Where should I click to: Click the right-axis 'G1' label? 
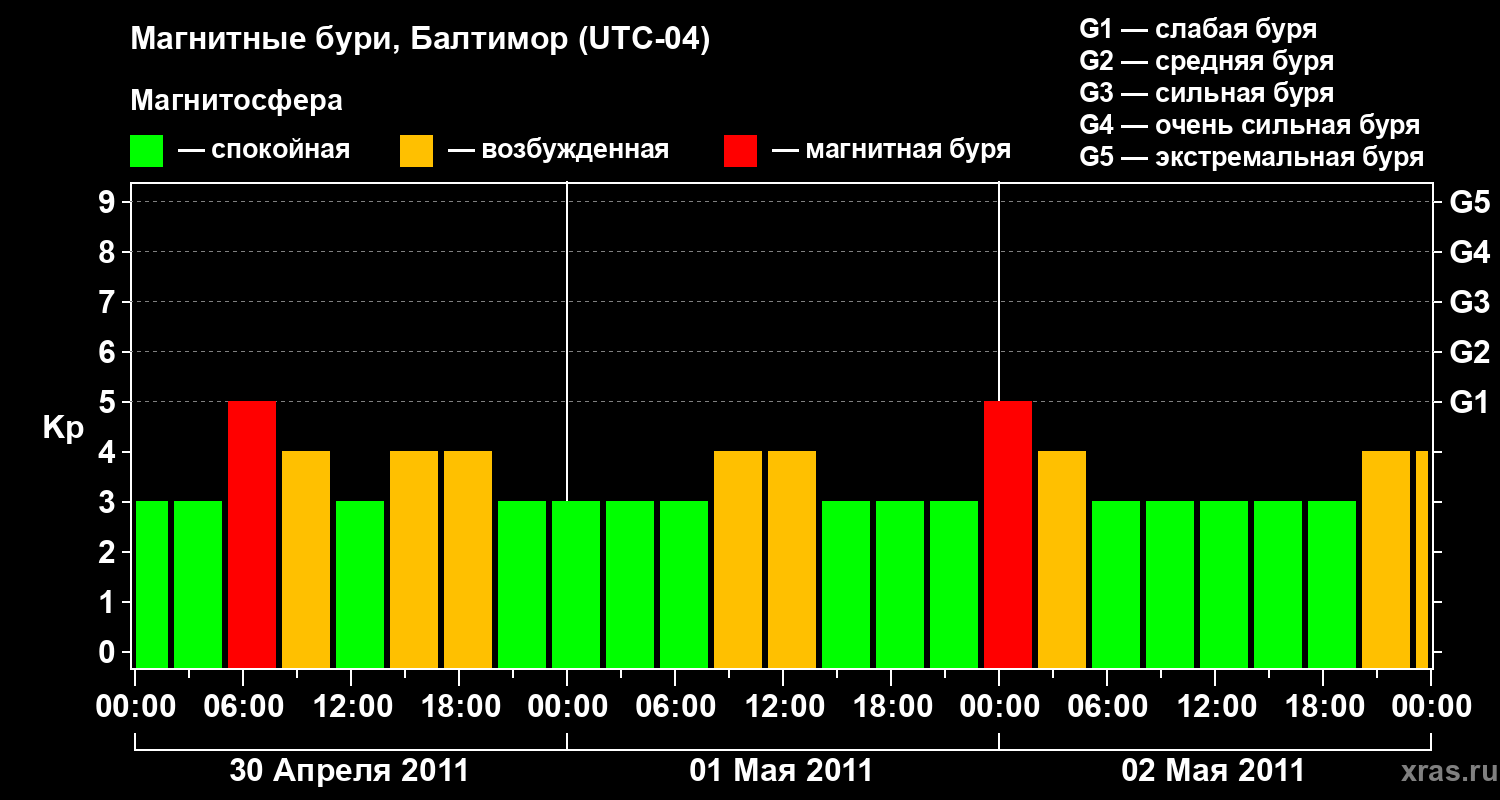coord(1469,402)
